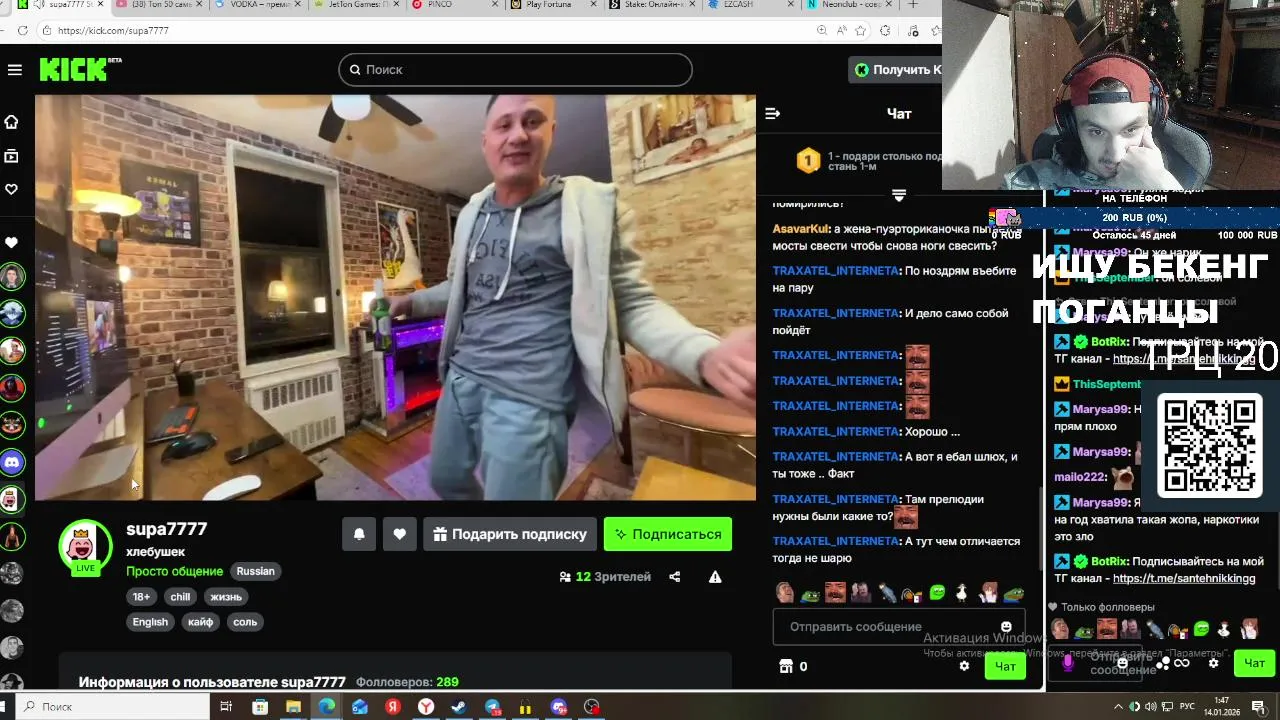
Task: Open Telegram from the taskbar
Action: tap(492, 707)
